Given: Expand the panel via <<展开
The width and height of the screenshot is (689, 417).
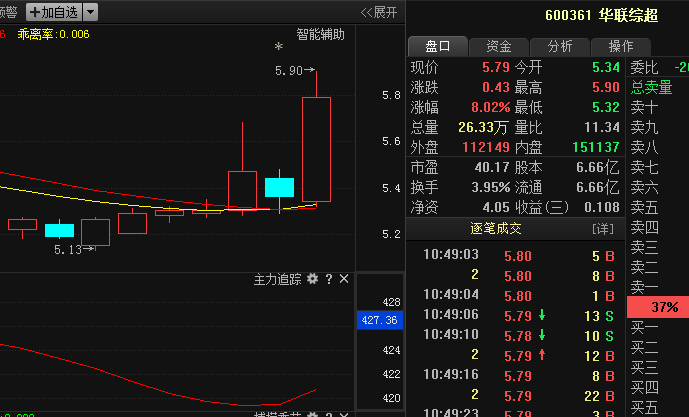Looking at the screenshot, I should [379, 12].
